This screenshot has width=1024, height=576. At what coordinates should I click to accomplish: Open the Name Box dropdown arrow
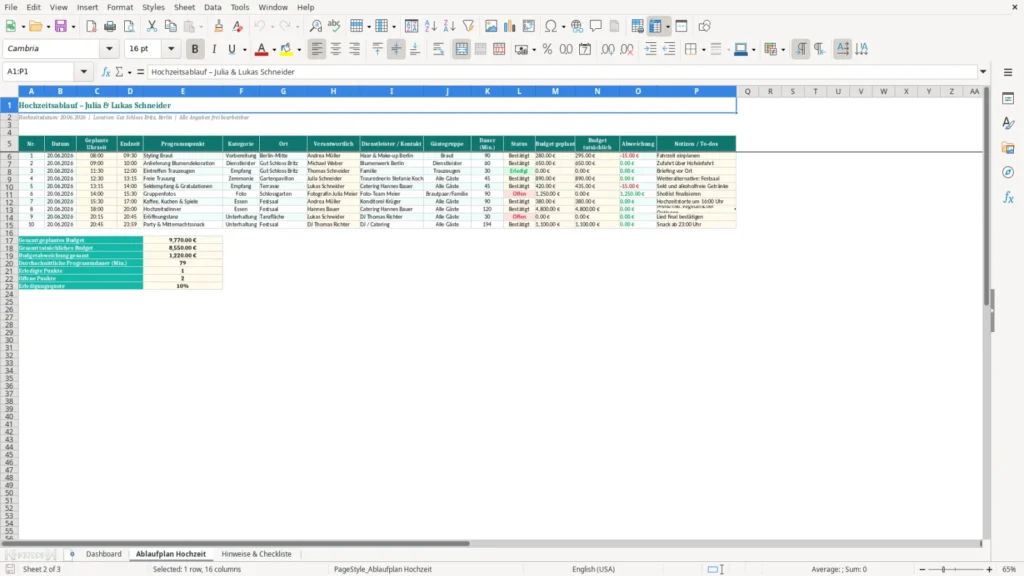click(x=84, y=72)
